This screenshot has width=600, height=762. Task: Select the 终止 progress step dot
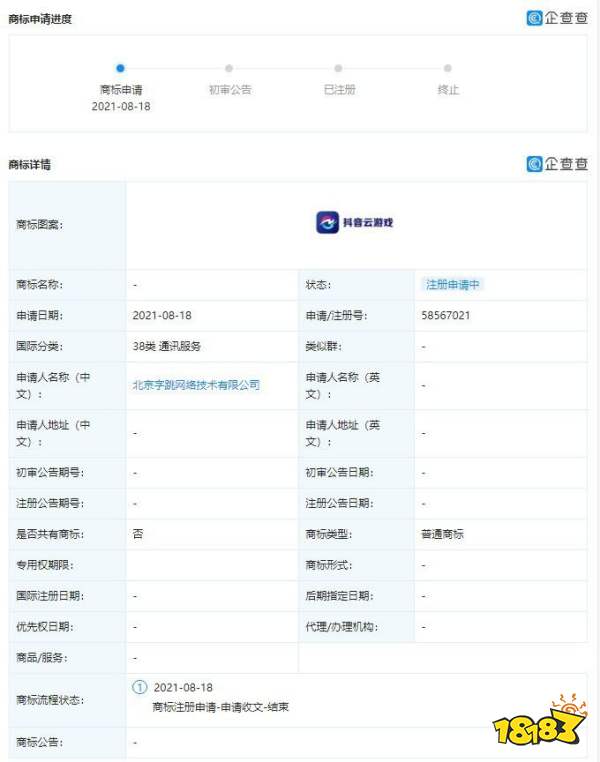tap(447, 68)
